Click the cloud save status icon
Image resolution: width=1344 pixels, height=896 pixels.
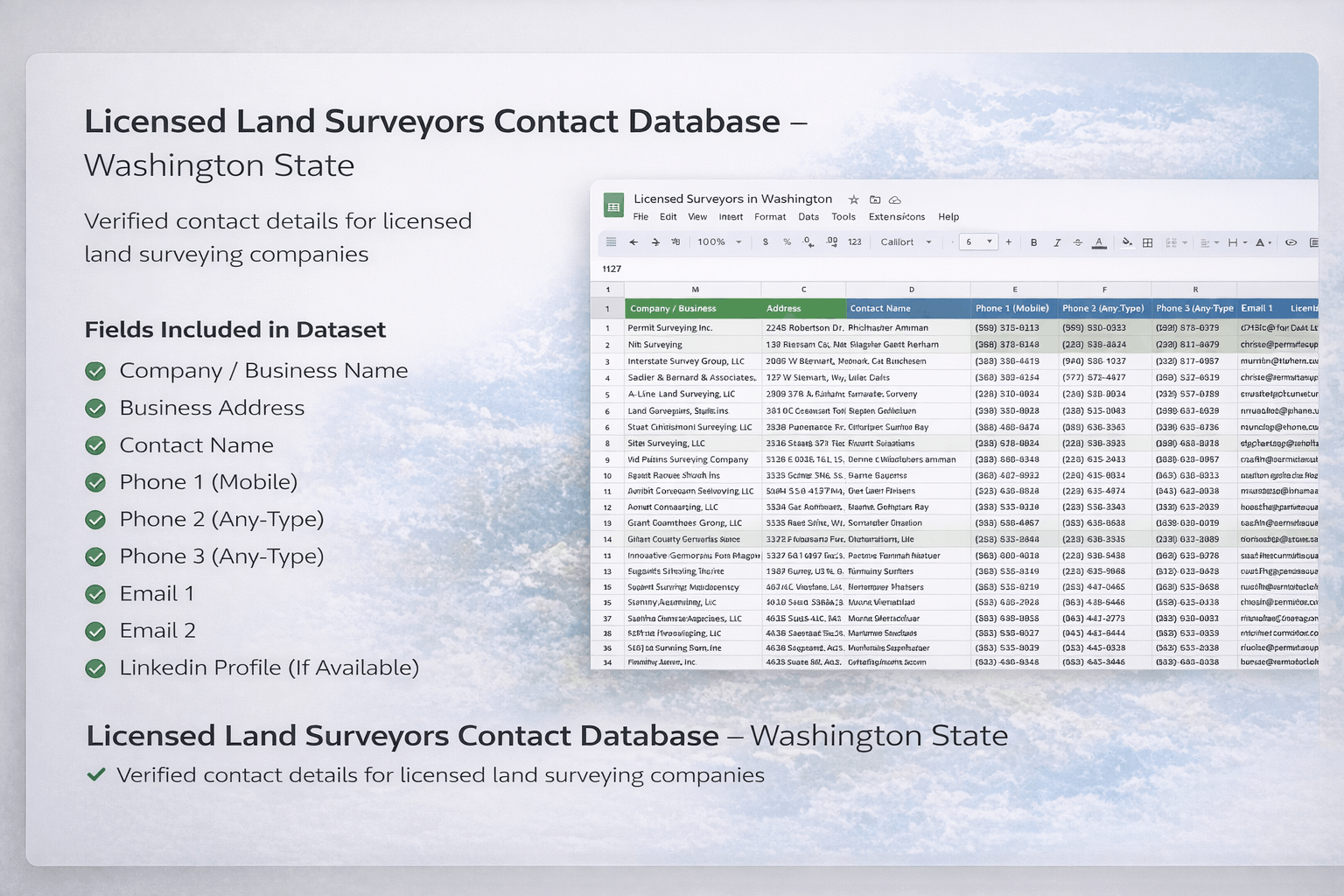click(895, 199)
